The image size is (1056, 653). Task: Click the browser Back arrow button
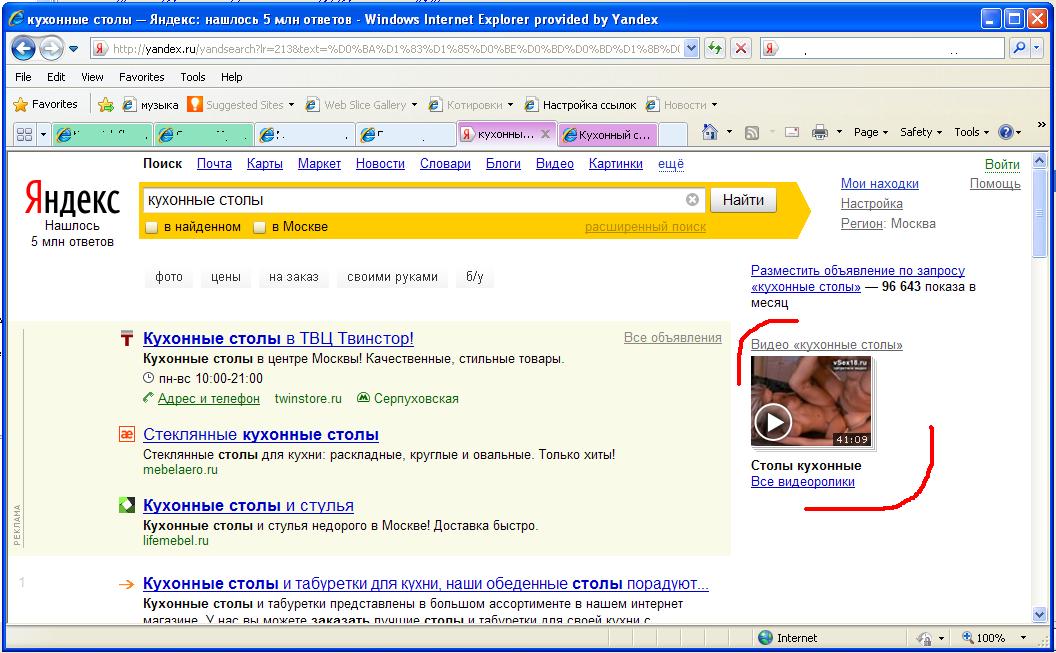pyautogui.click(x=24, y=48)
